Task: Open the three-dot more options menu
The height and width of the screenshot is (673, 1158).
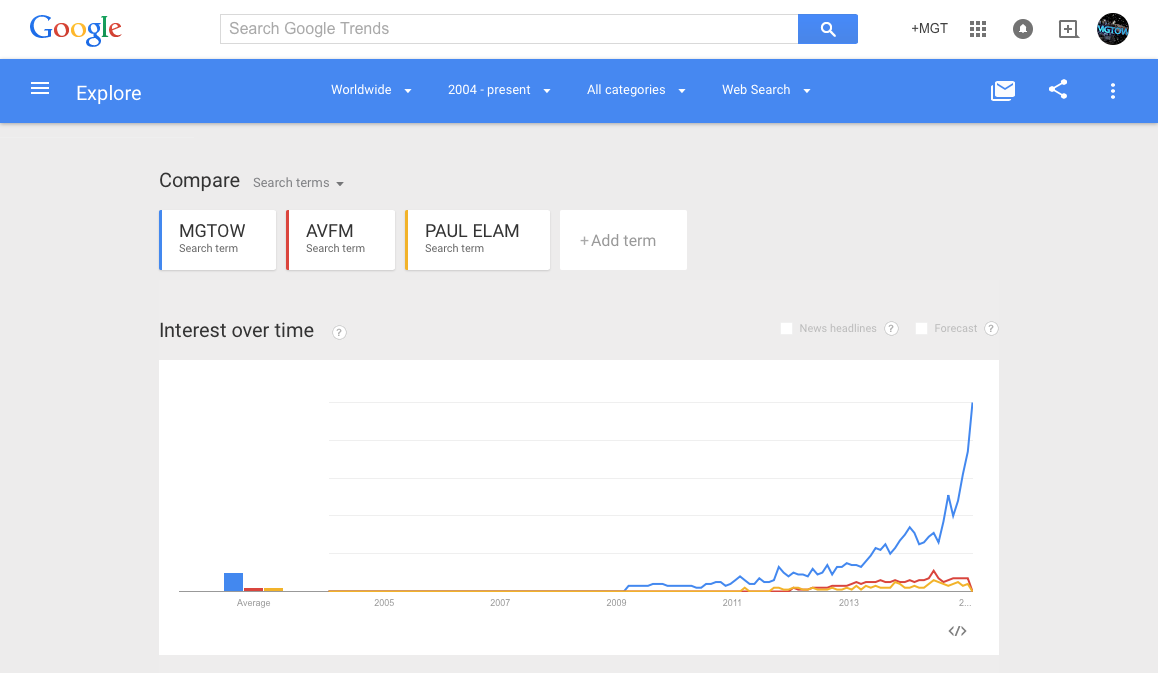Action: click(1113, 91)
